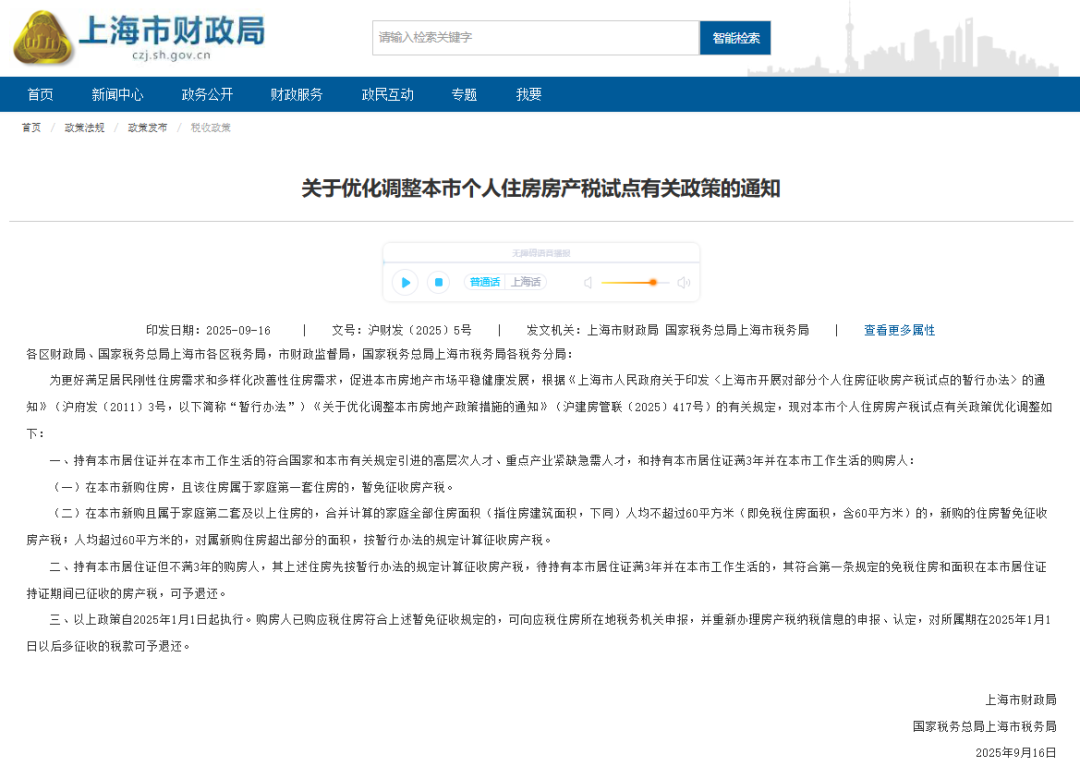Screen dimensions: 1080x767
Task: Adjust the audio volume slider
Action: pos(634,282)
